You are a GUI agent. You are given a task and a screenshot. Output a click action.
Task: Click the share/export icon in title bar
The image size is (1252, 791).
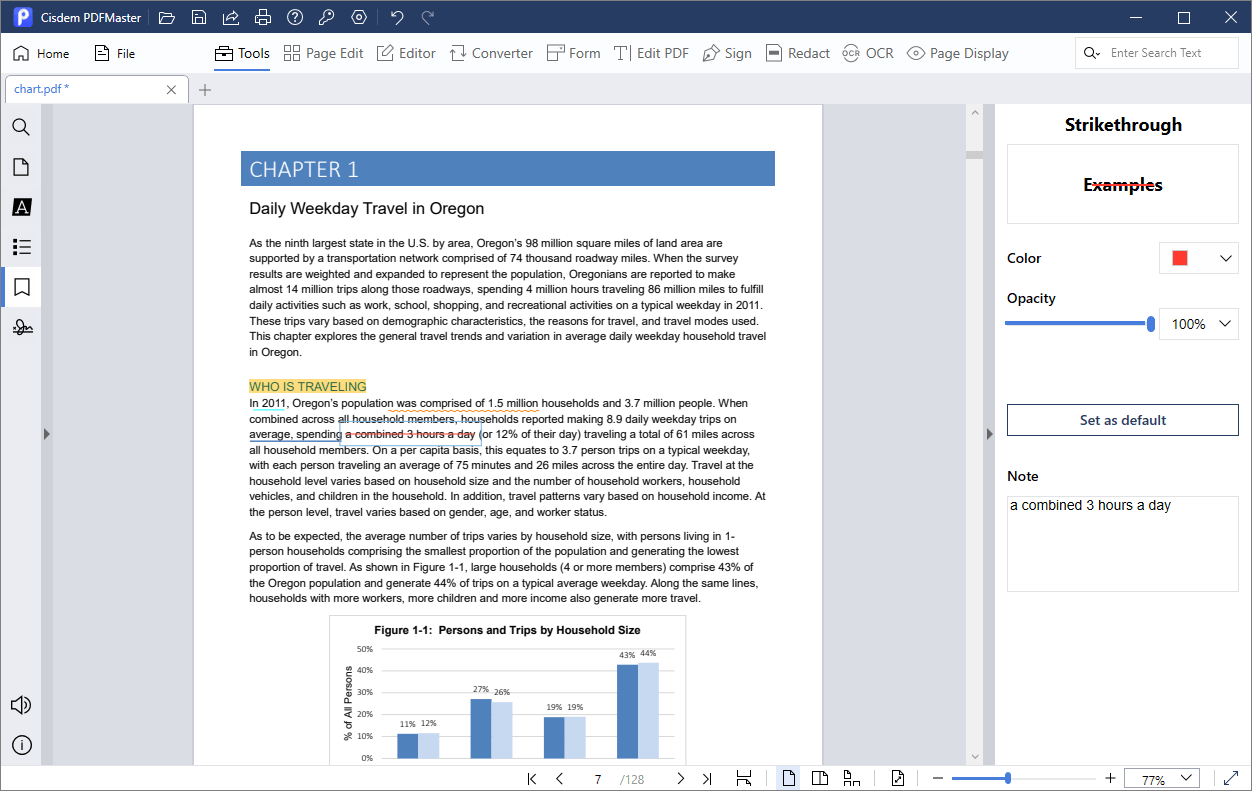tap(231, 18)
